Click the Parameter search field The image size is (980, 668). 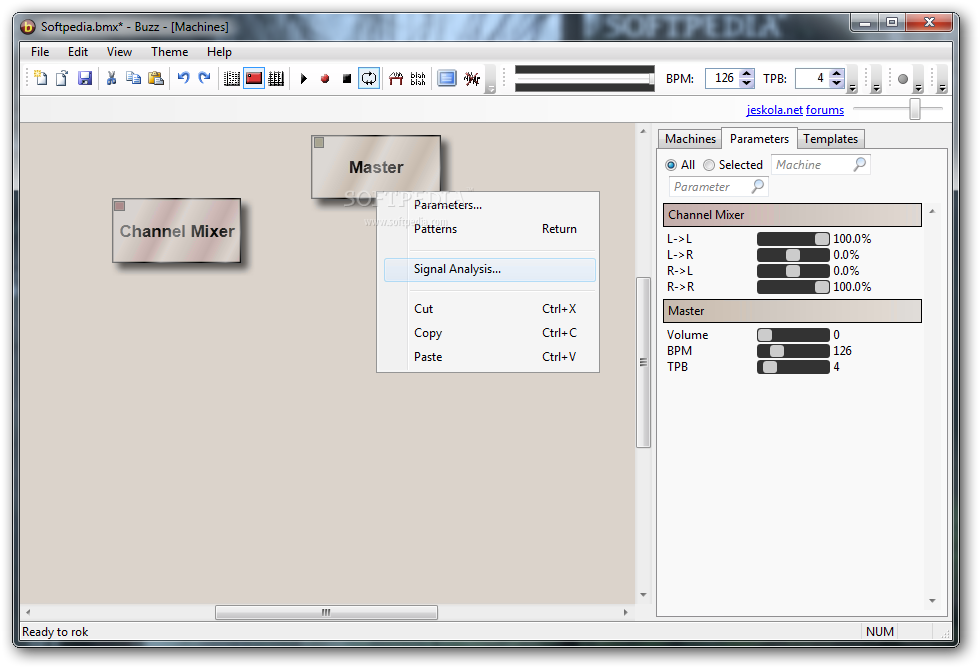click(719, 187)
